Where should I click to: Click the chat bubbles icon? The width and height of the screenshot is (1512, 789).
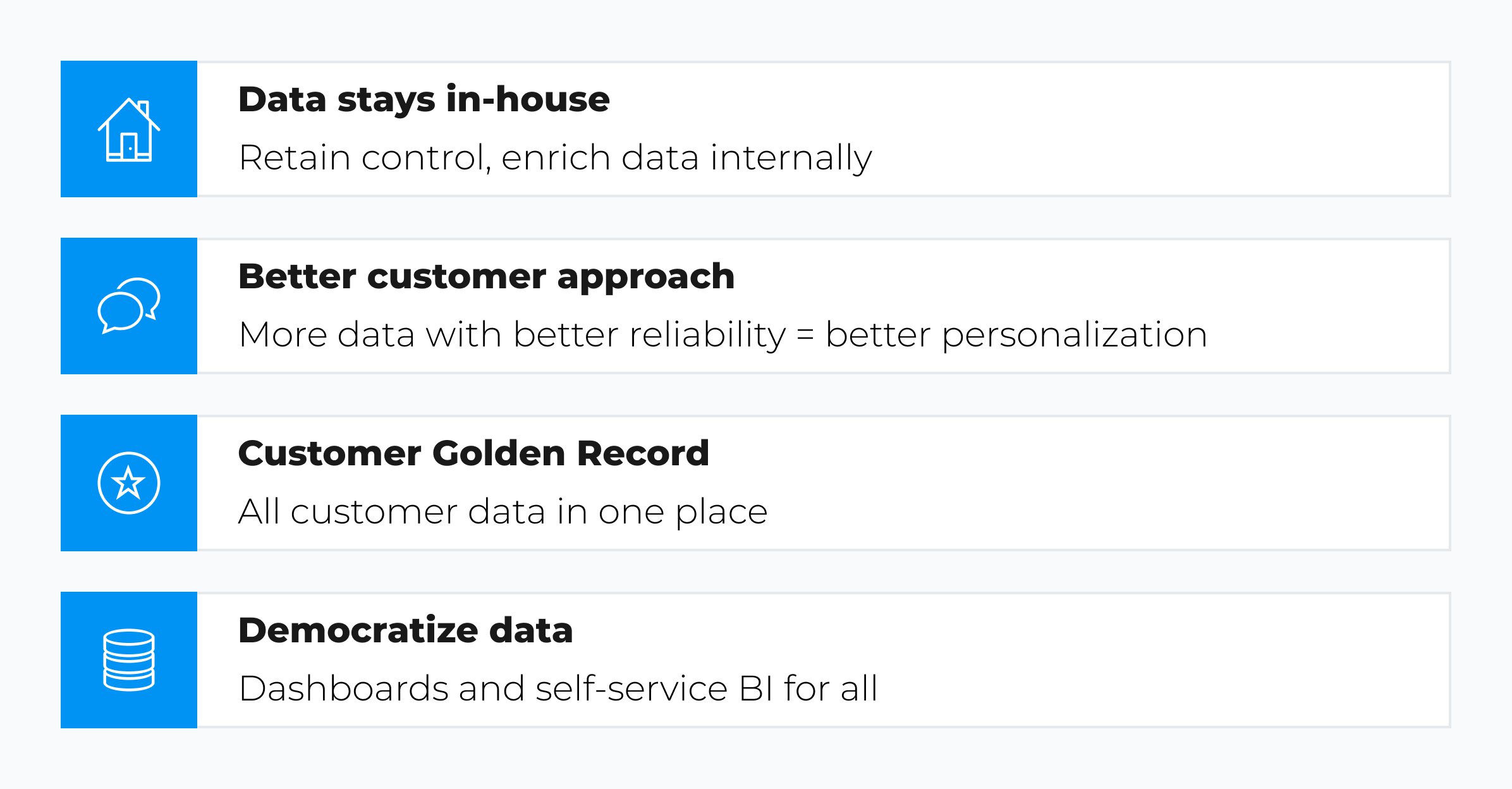[x=129, y=305]
